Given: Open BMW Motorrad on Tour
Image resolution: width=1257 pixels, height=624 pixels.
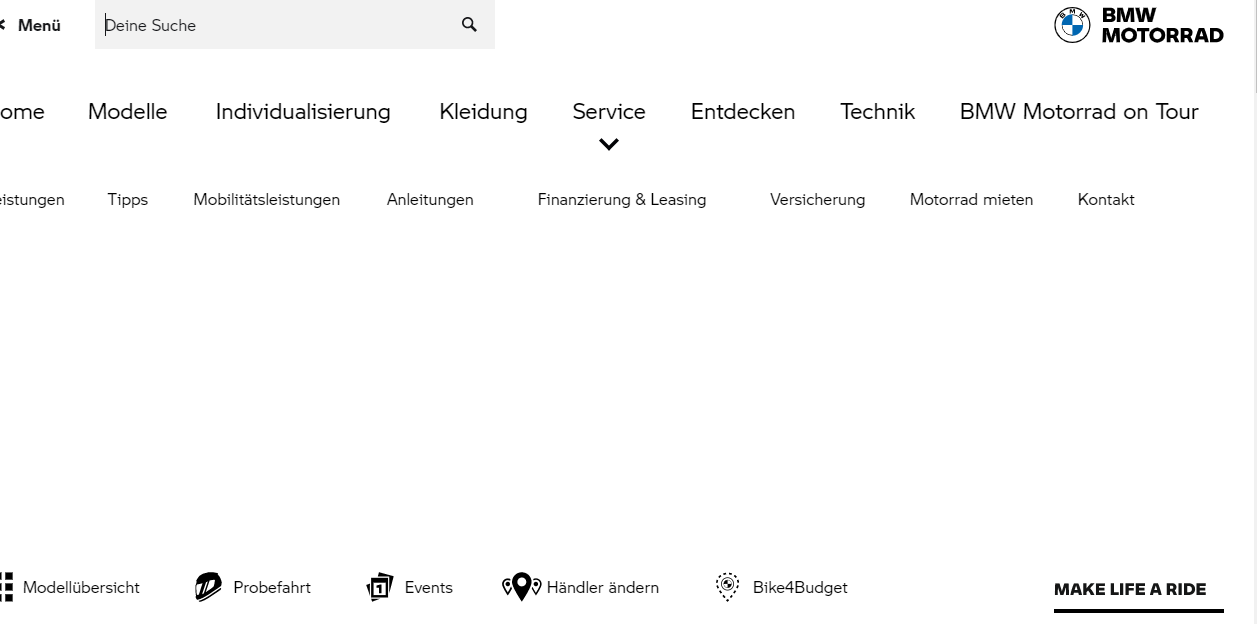Looking at the screenshot, I should point(1079,112).
